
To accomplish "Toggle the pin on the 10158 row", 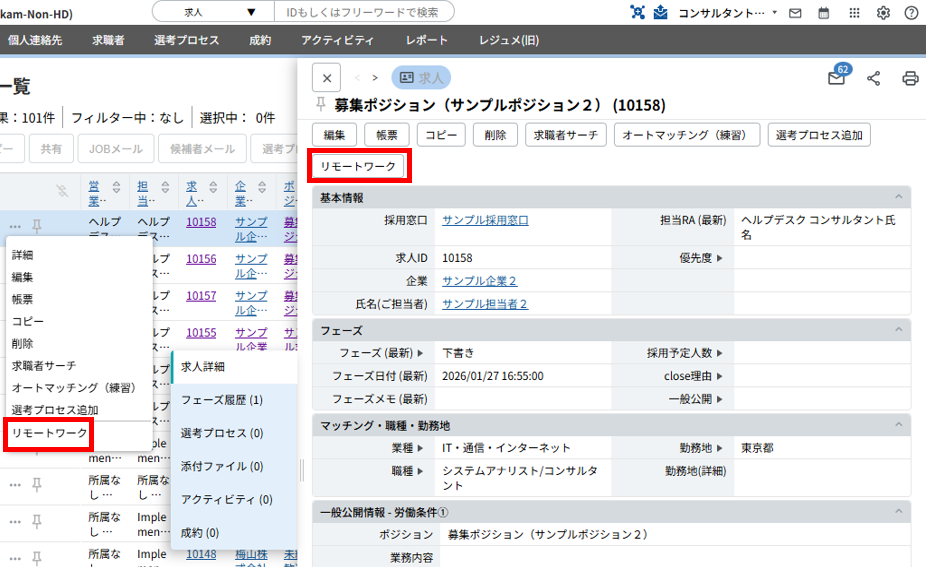I will [37, 226].
